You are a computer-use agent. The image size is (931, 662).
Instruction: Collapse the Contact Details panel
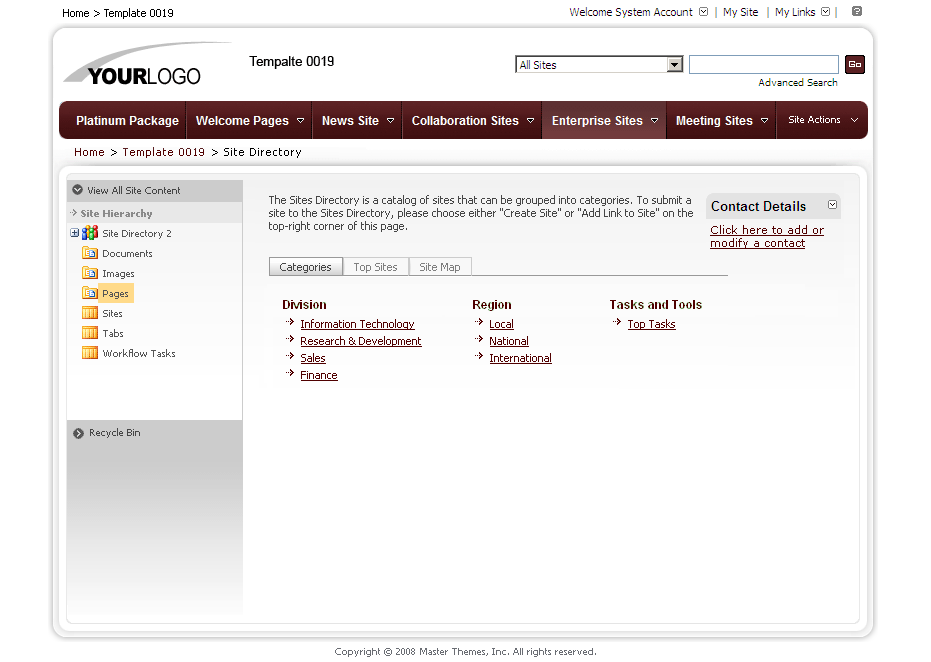point(831,205)
